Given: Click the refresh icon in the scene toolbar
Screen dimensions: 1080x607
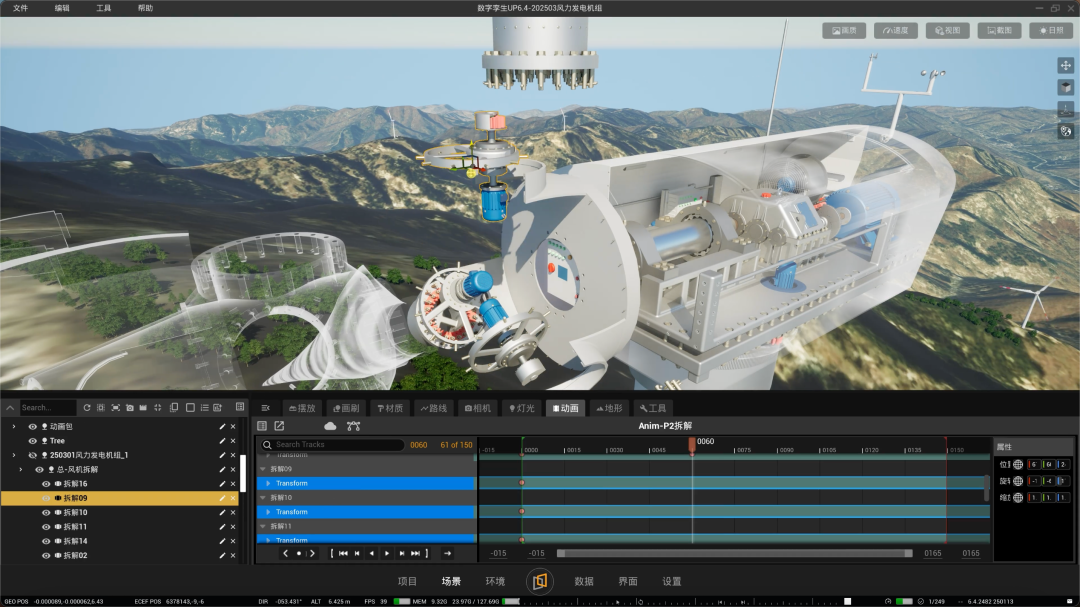Looking at the screenshot, I should (87, 408).
